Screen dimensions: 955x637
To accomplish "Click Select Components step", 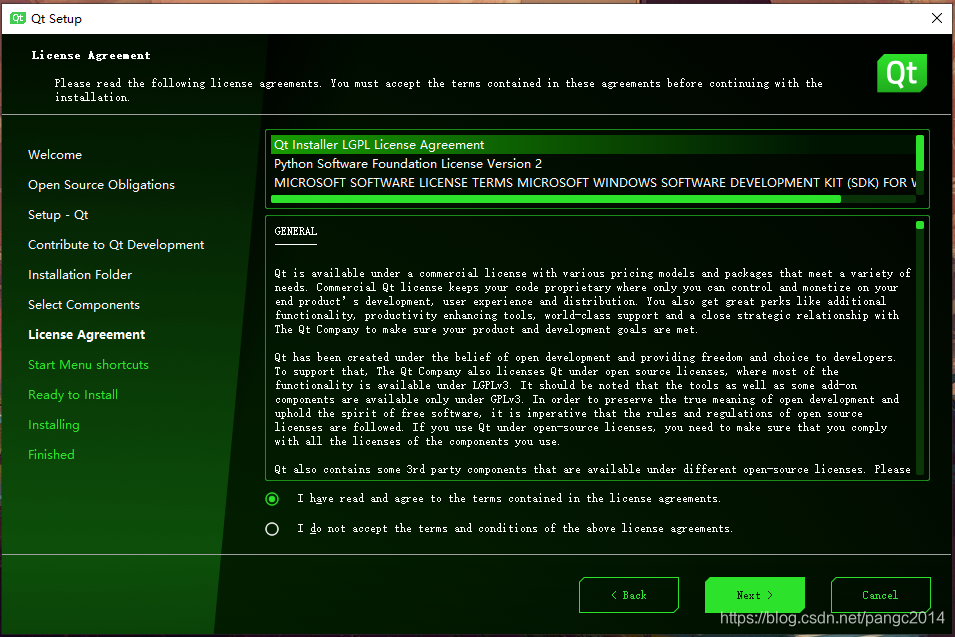I will point(83,304).
